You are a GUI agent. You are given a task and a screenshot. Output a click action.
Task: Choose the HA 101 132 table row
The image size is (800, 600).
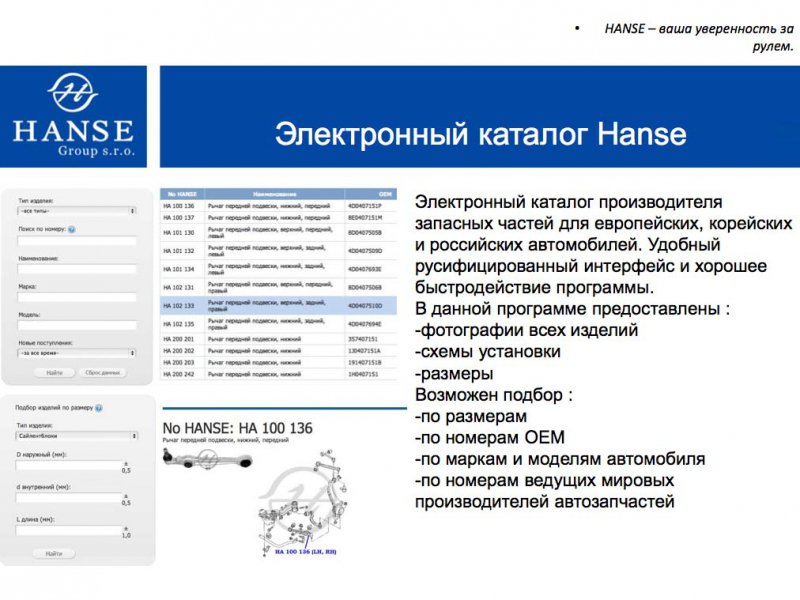279,251
